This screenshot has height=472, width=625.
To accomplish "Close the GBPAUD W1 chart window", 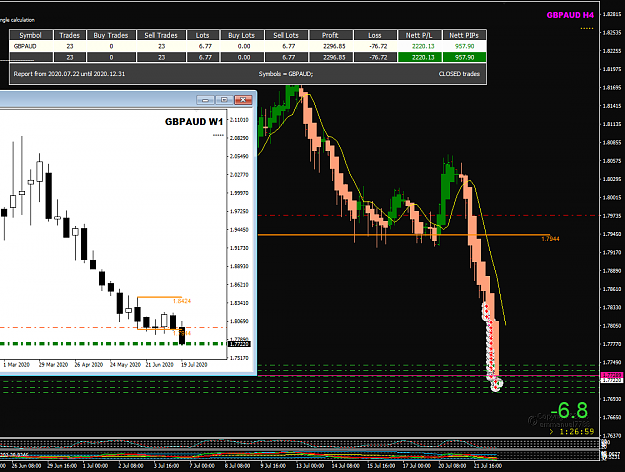I will [x=243, y=100].
